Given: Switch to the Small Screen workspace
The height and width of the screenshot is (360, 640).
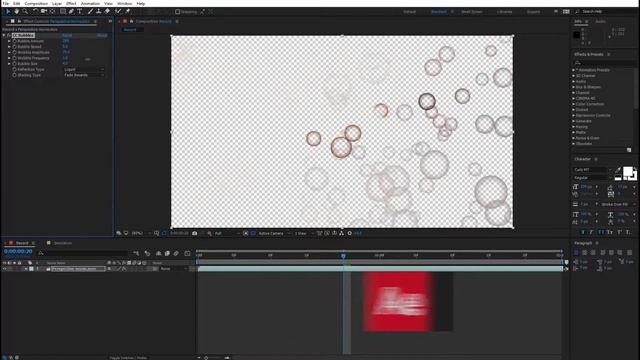Looking at the screenshot, I should 472,12.
